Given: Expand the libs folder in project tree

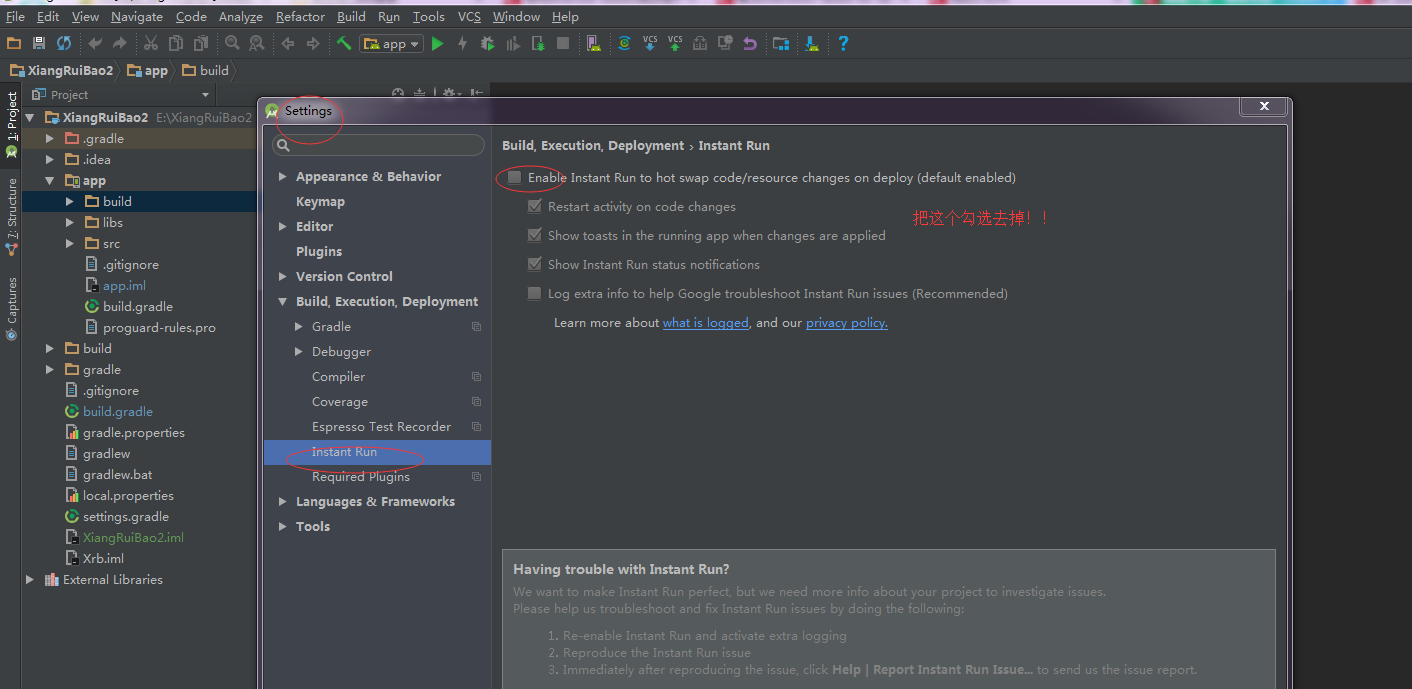Looking at the screenshot, I should tap(70, 222).
